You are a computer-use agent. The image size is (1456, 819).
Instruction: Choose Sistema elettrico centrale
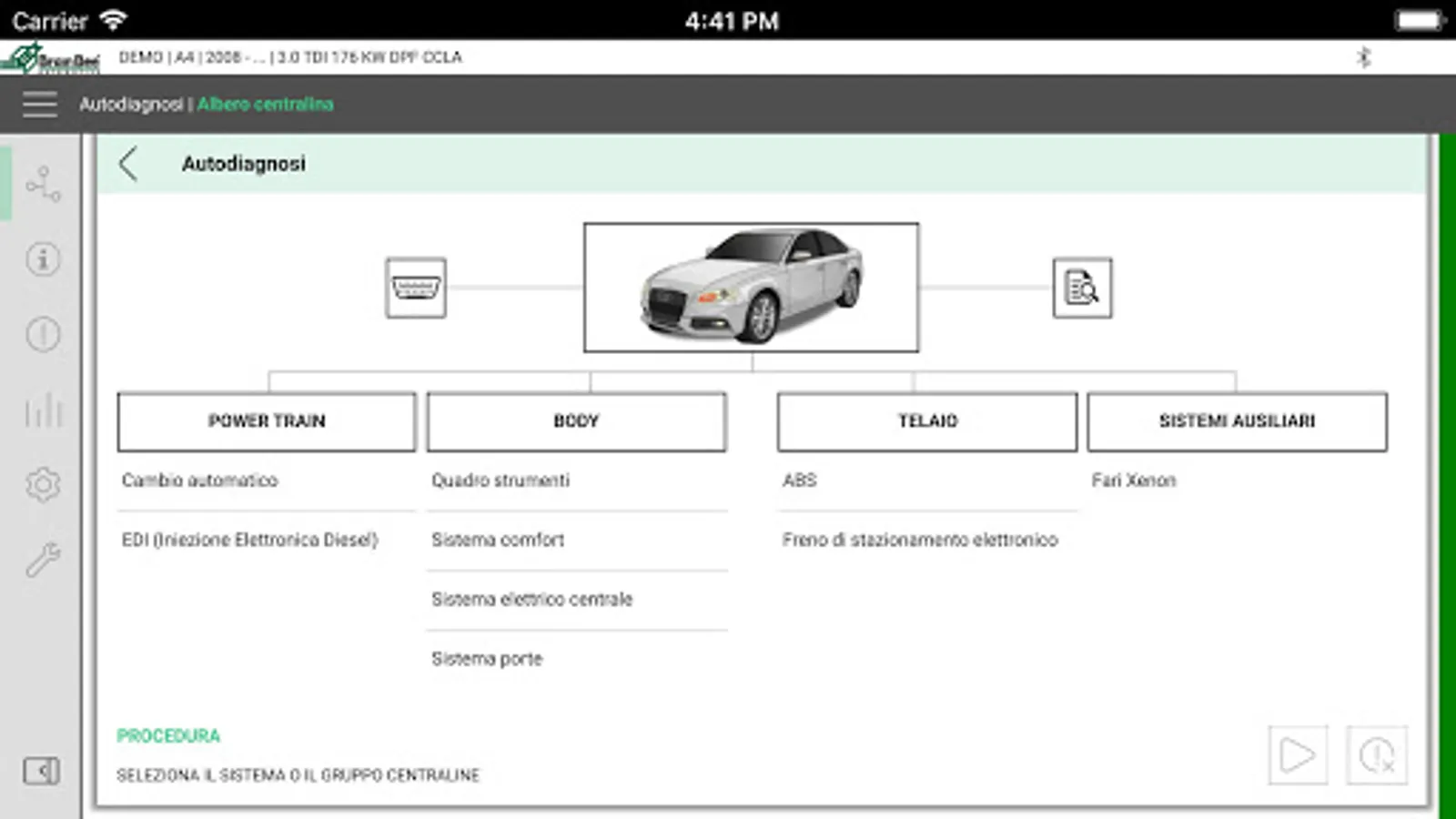(576, 600)
